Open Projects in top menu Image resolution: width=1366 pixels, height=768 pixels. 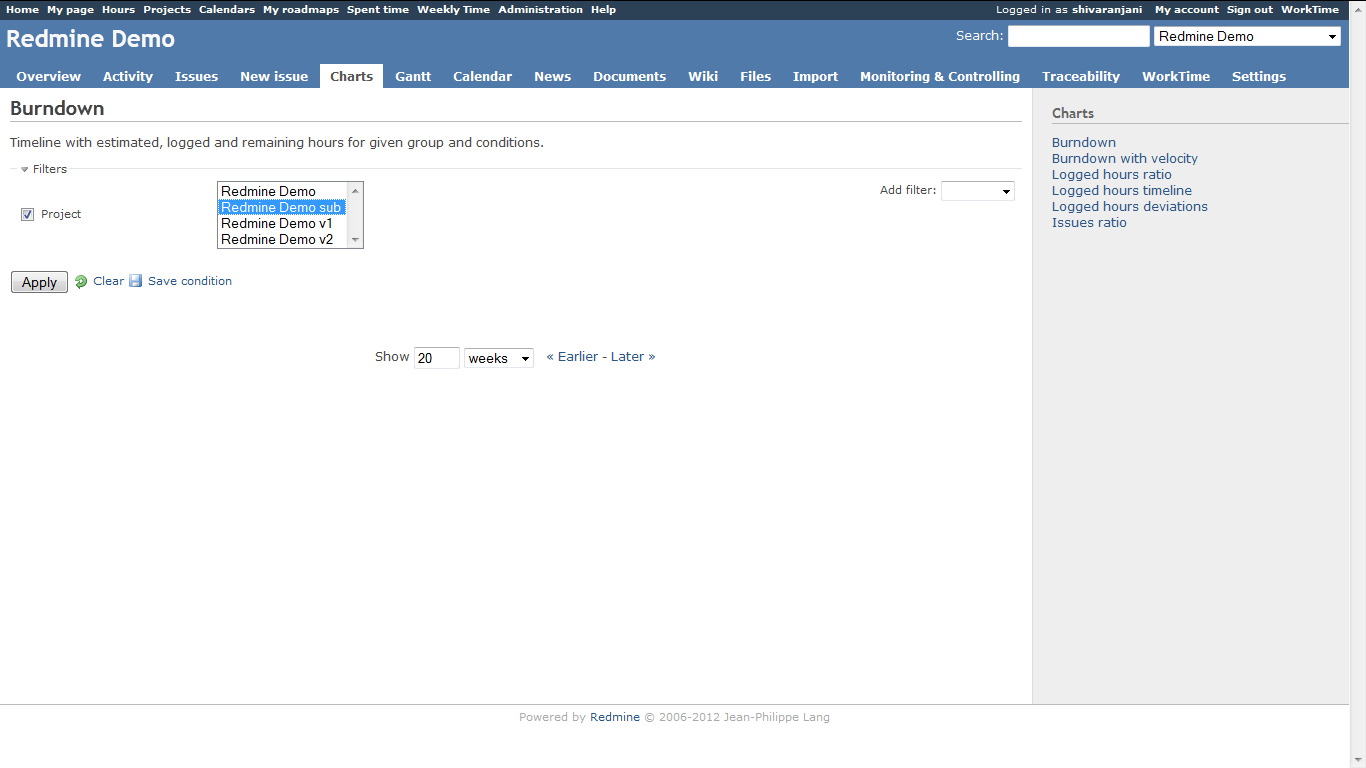167,9
